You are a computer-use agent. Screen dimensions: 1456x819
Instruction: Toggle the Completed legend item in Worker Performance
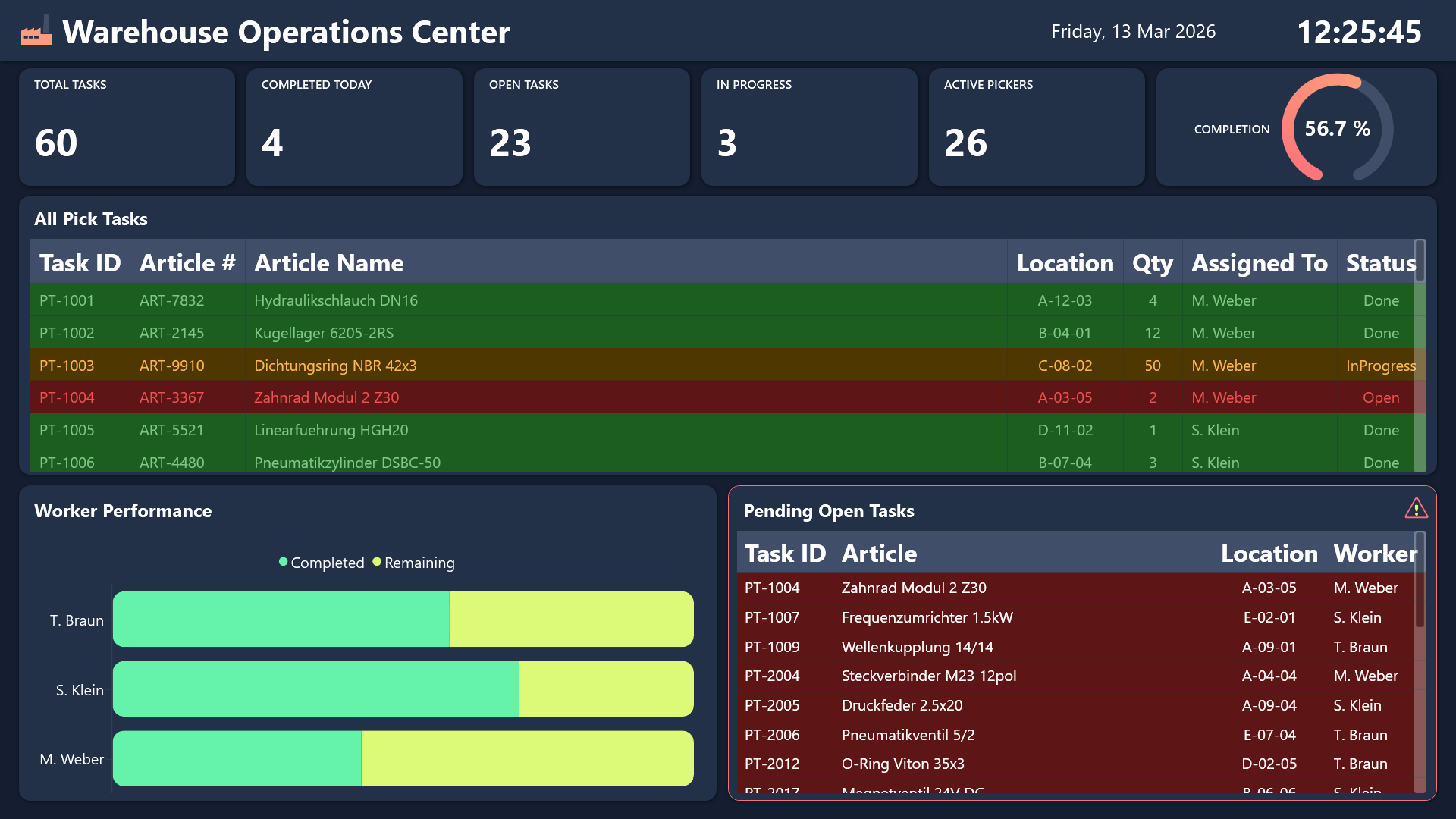coord(321,563)
